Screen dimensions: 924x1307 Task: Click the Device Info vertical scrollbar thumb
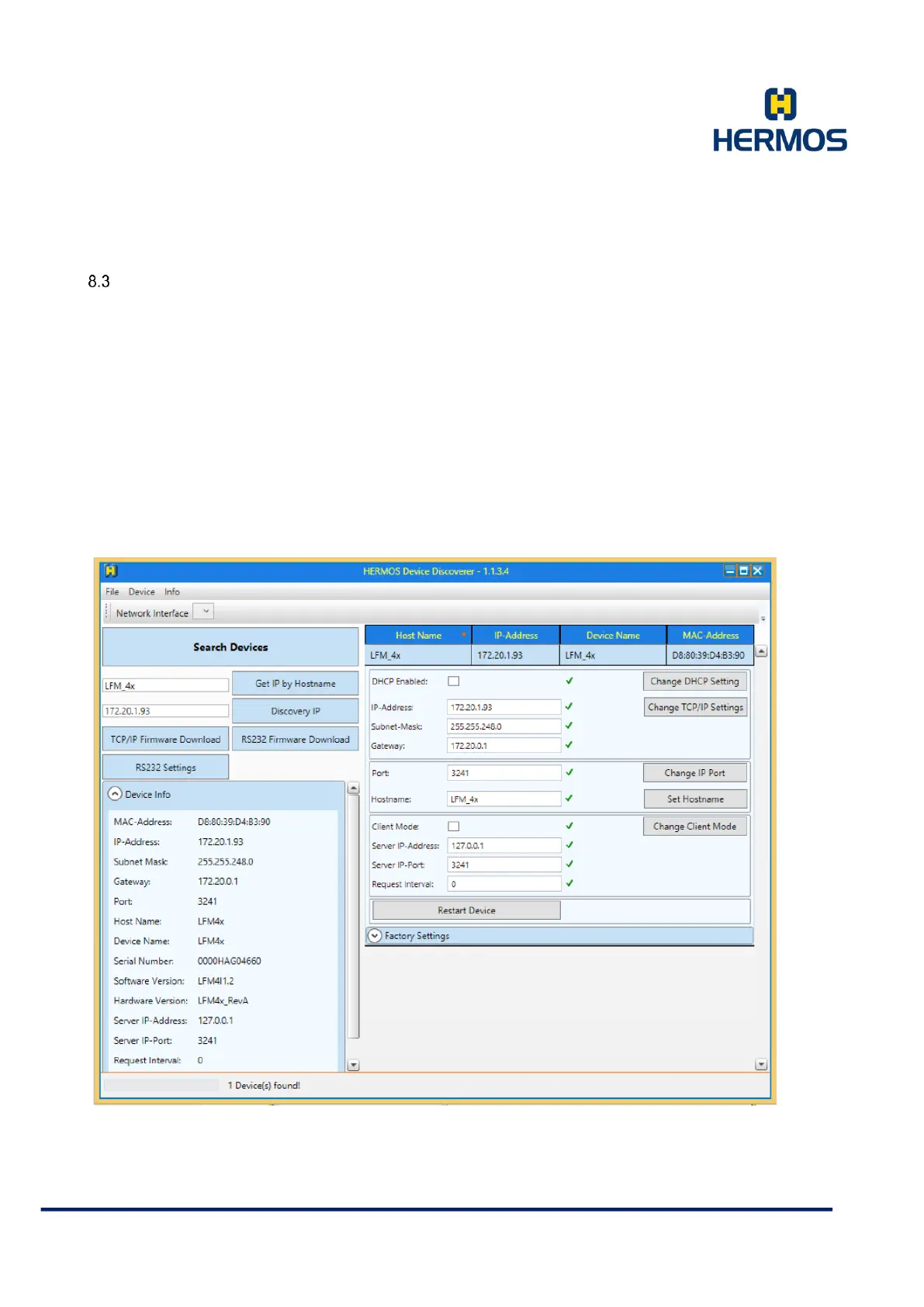click(354, 916)
